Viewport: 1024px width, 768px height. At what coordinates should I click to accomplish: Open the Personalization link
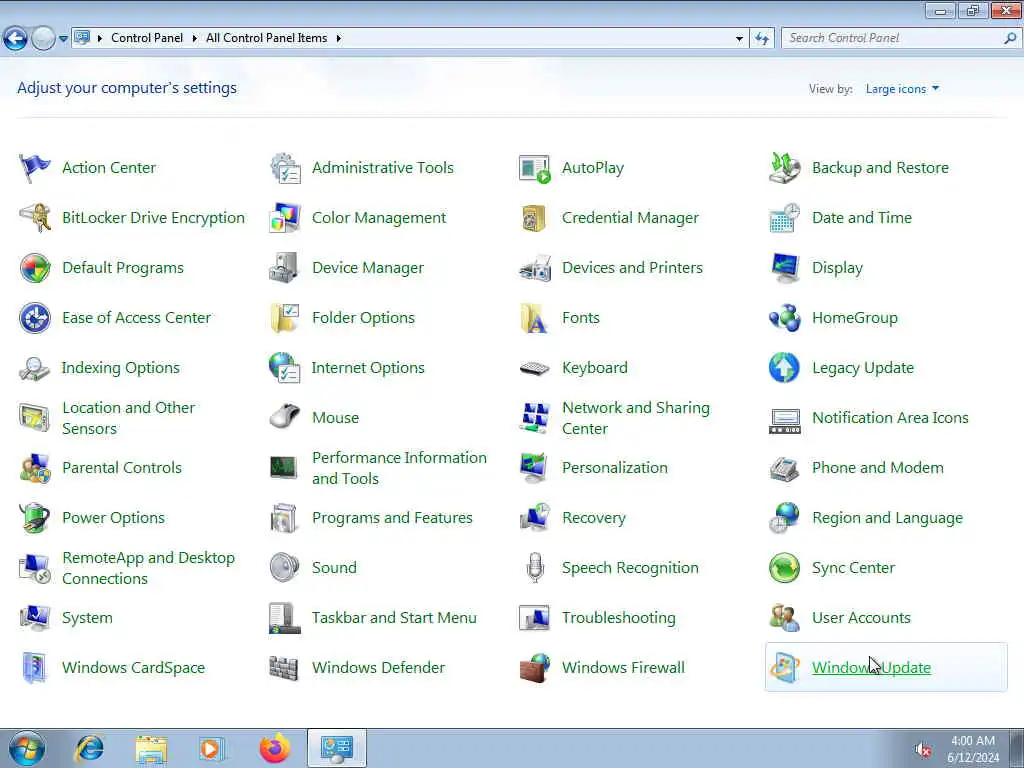(615, 468)
